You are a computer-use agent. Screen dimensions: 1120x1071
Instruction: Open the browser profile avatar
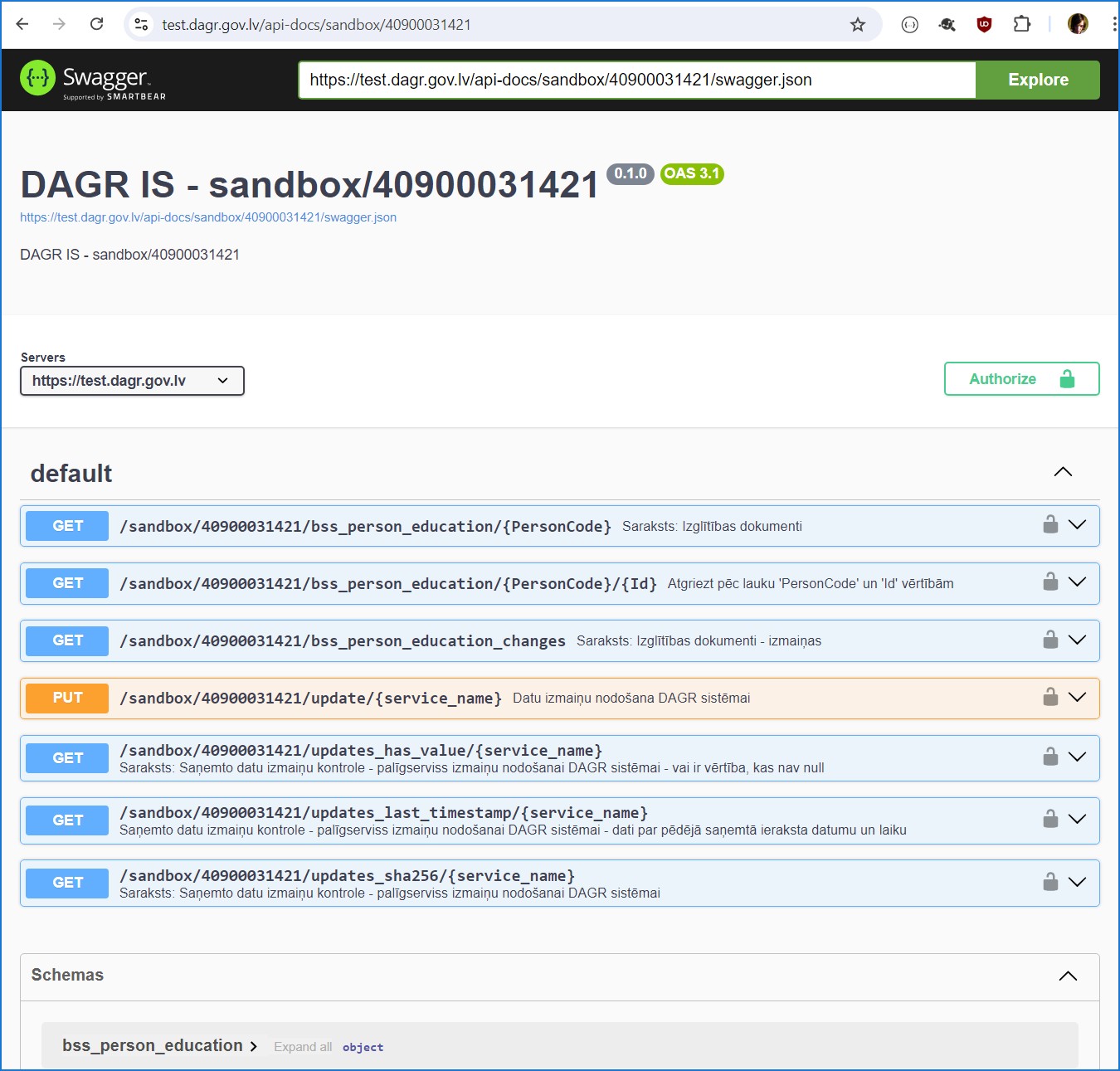coord(1078,24)
